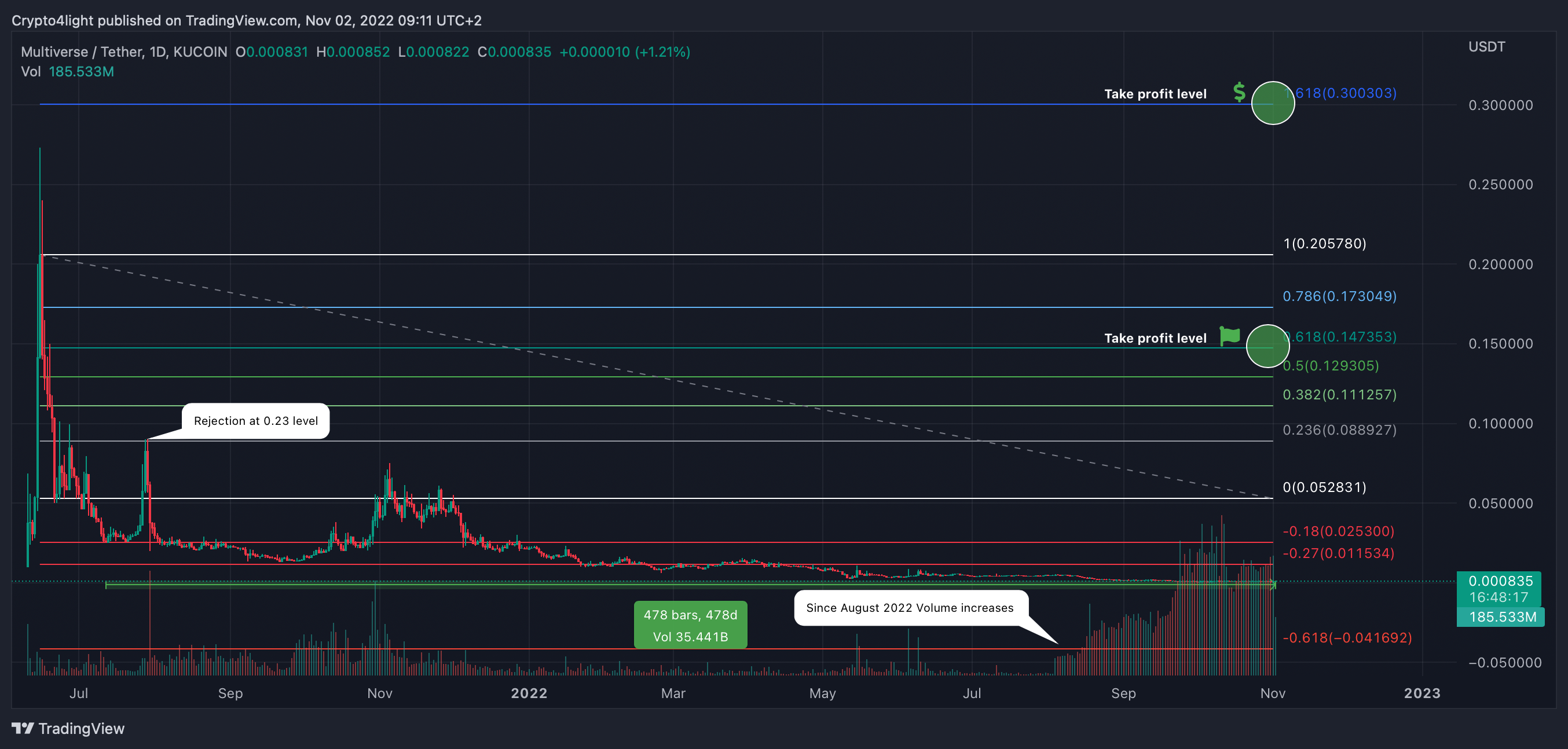This screenshot has height=749, width=1568.
Task: Click the -0.050000 price axis label
Action: 1505,663
